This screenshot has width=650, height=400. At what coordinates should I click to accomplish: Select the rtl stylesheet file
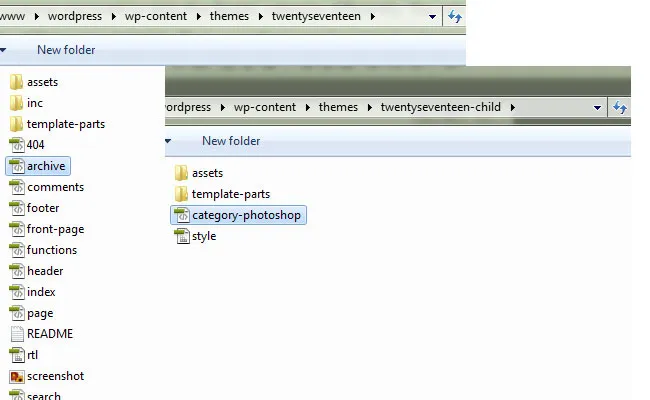click(33, 355)
